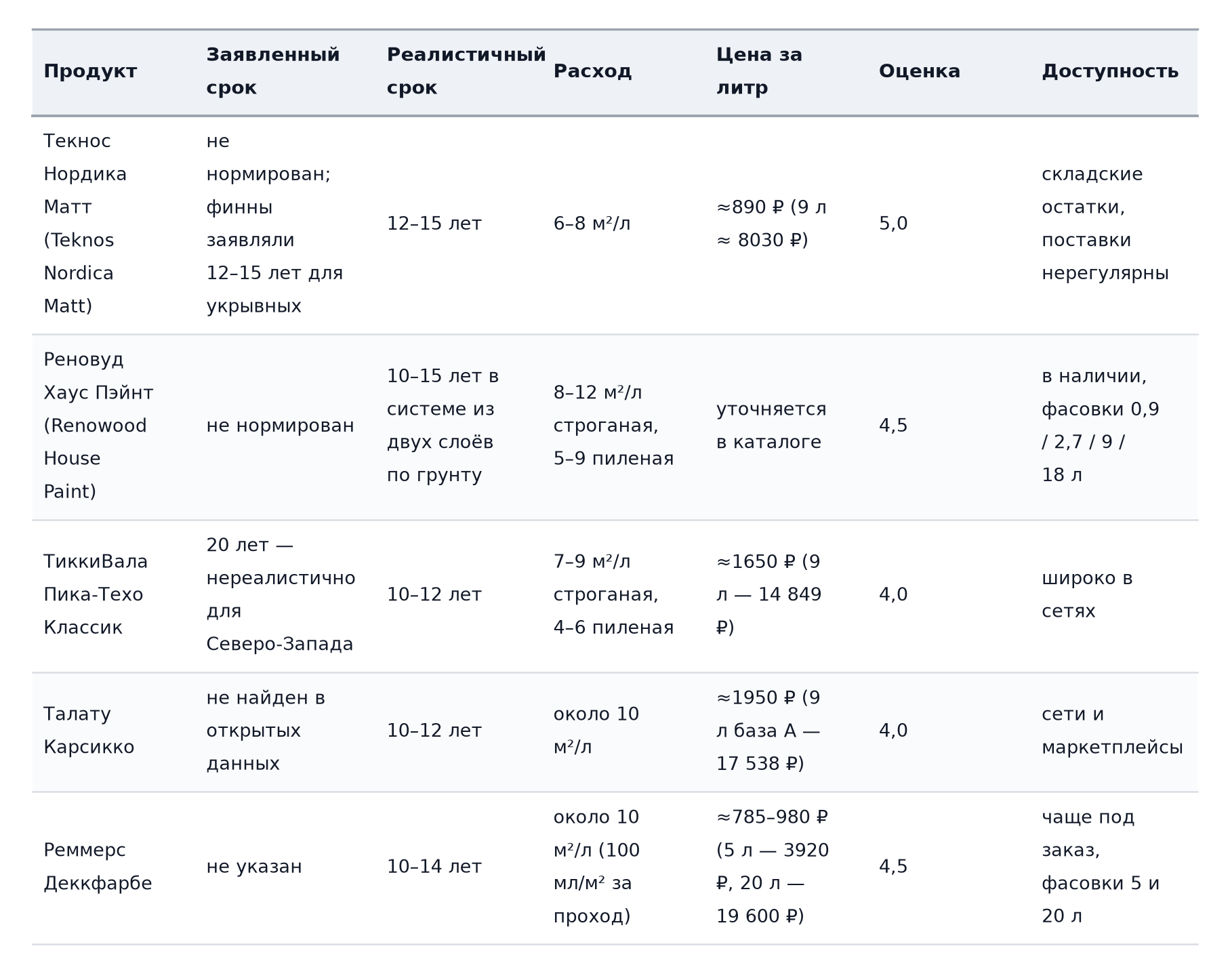
Task: Select the не указан cell
Action: [254, 867]
